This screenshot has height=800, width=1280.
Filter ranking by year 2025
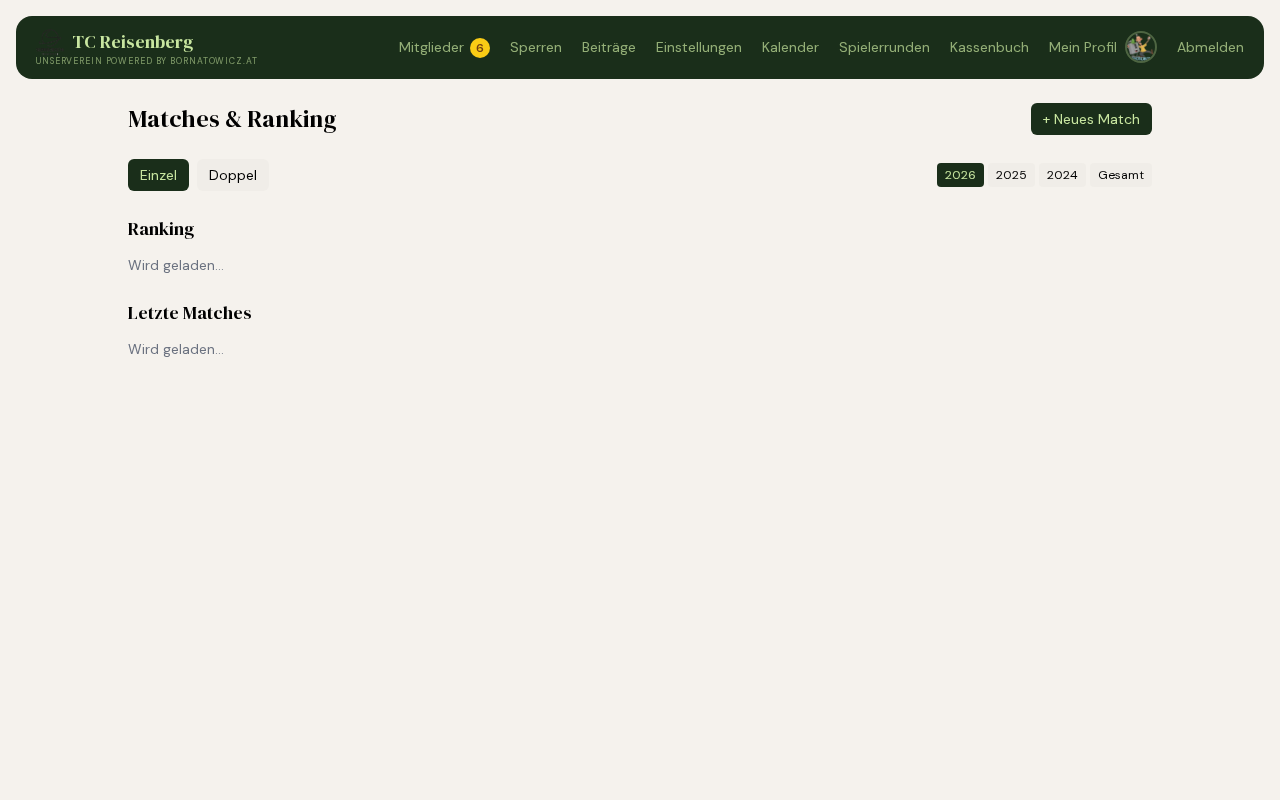[1011, 175]
